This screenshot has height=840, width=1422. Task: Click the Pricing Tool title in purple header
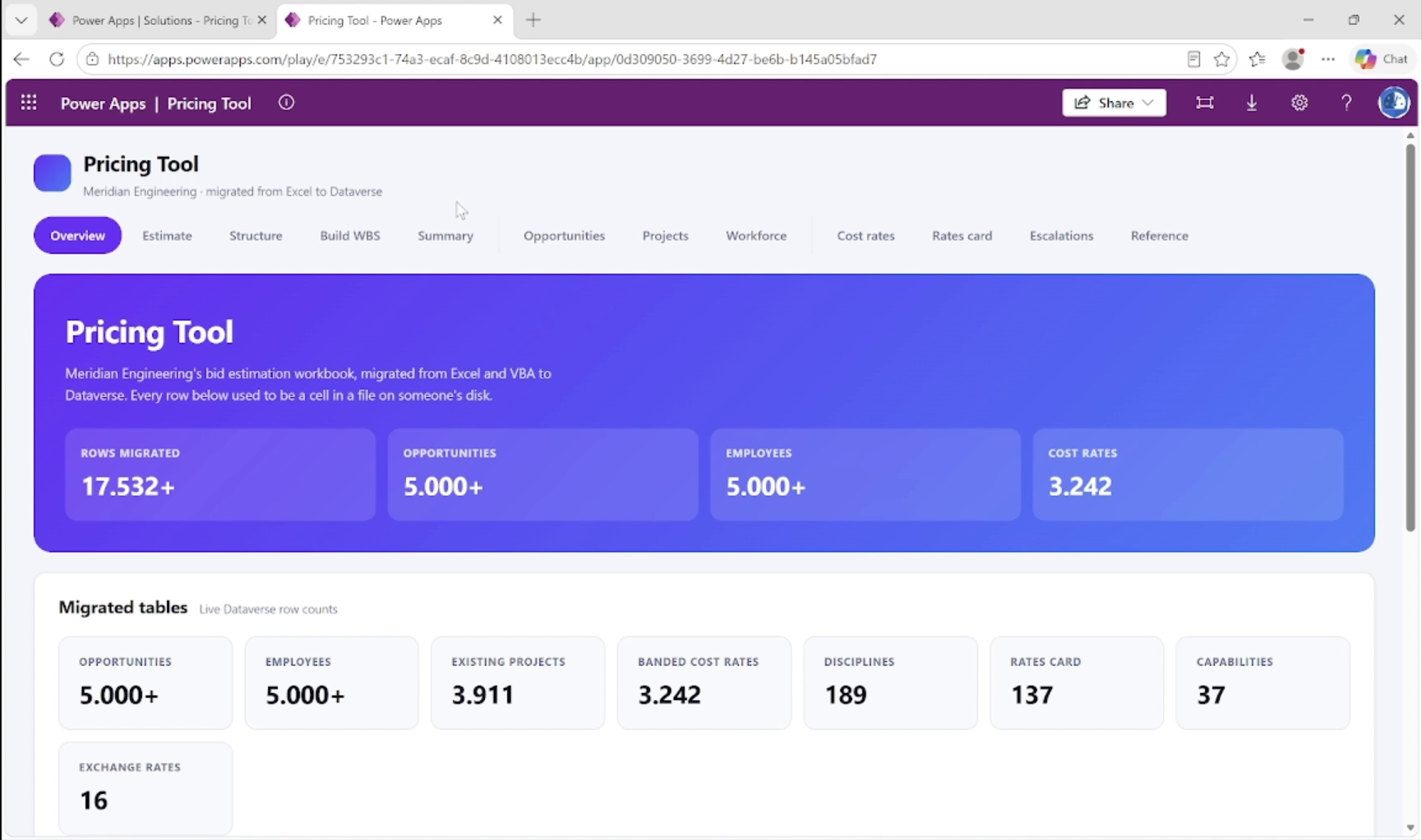pos(209,104)
